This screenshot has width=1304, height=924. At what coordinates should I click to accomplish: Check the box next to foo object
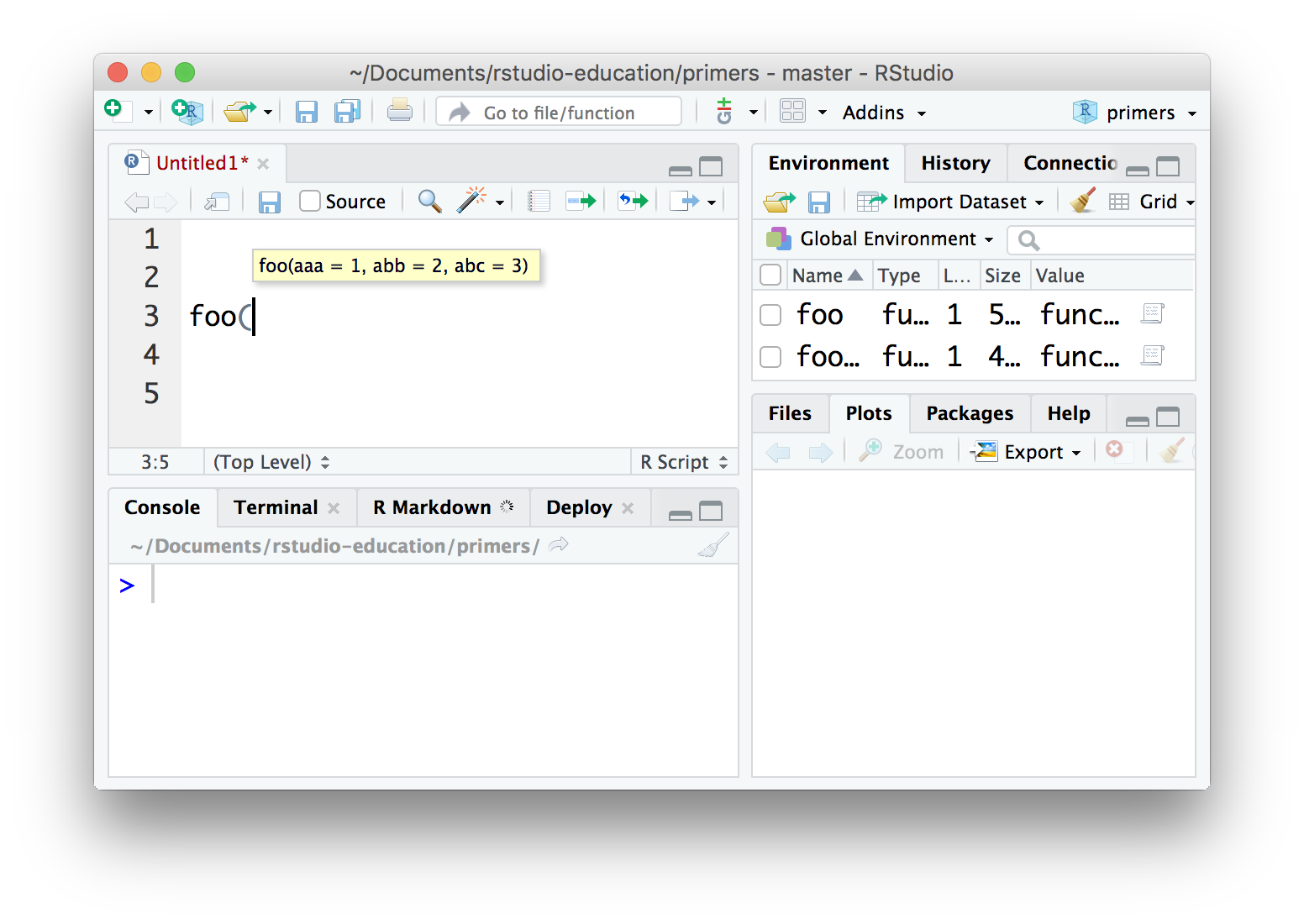770,315
